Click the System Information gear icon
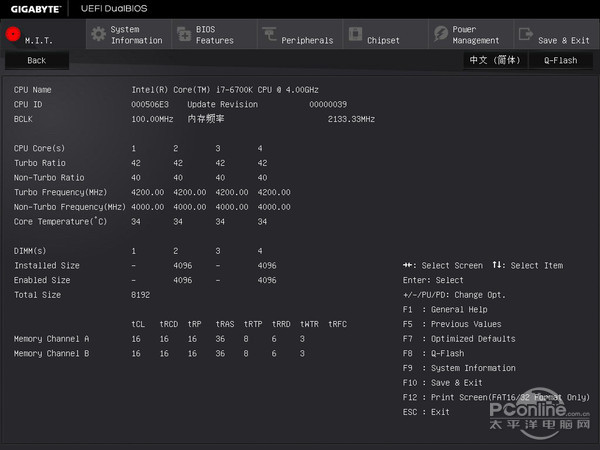The height and width of the screenshot is (450, 600). tap(98, 35)
